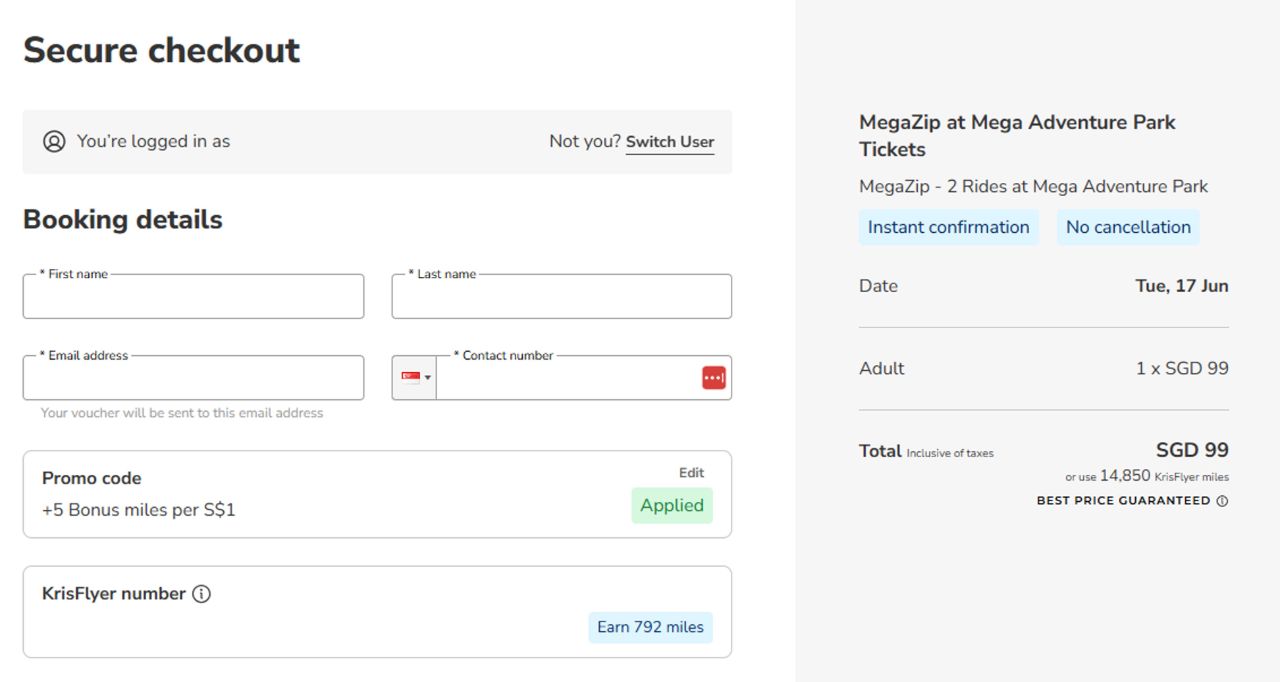The image size is (1280, 682).
Task: Click the 'Secure checkout' heading
Action: click(162, 50)
